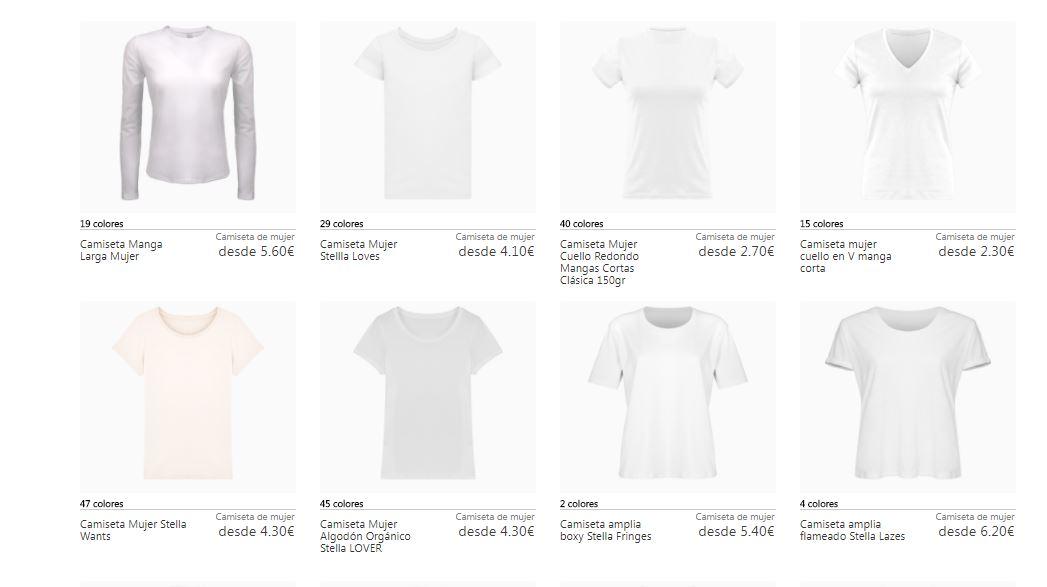
Task: Click Camiseta Mujer Cuello Redondo Mangas Cortas title
Action: (599, 262)
